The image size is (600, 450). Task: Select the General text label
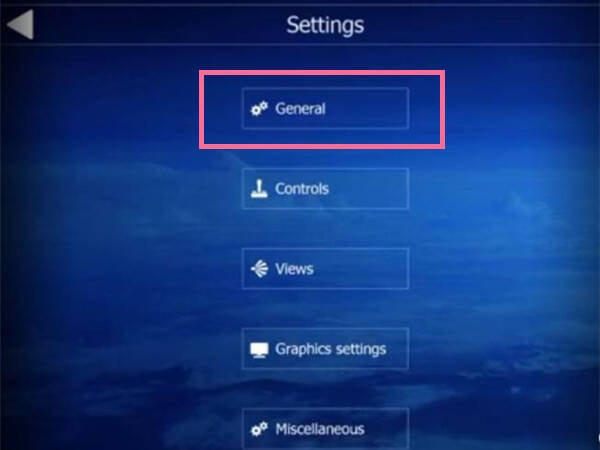click(300, 109)
